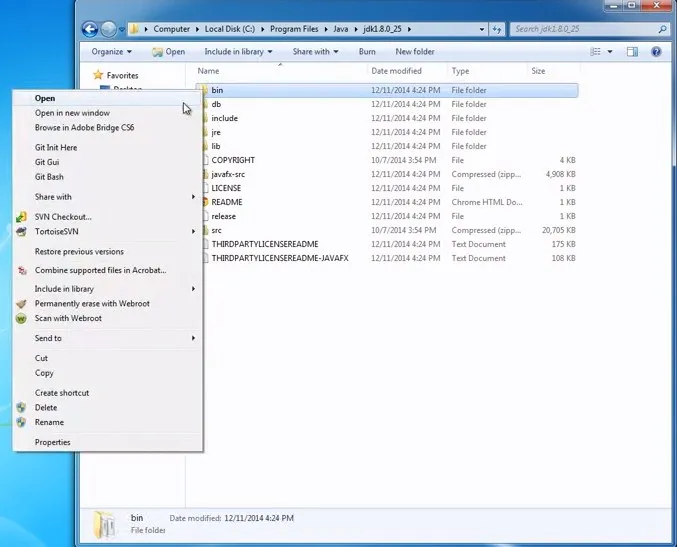The image size is (677, 547).
Task: Click Program Files in the breadcrumb
Action: click(294, 29)
